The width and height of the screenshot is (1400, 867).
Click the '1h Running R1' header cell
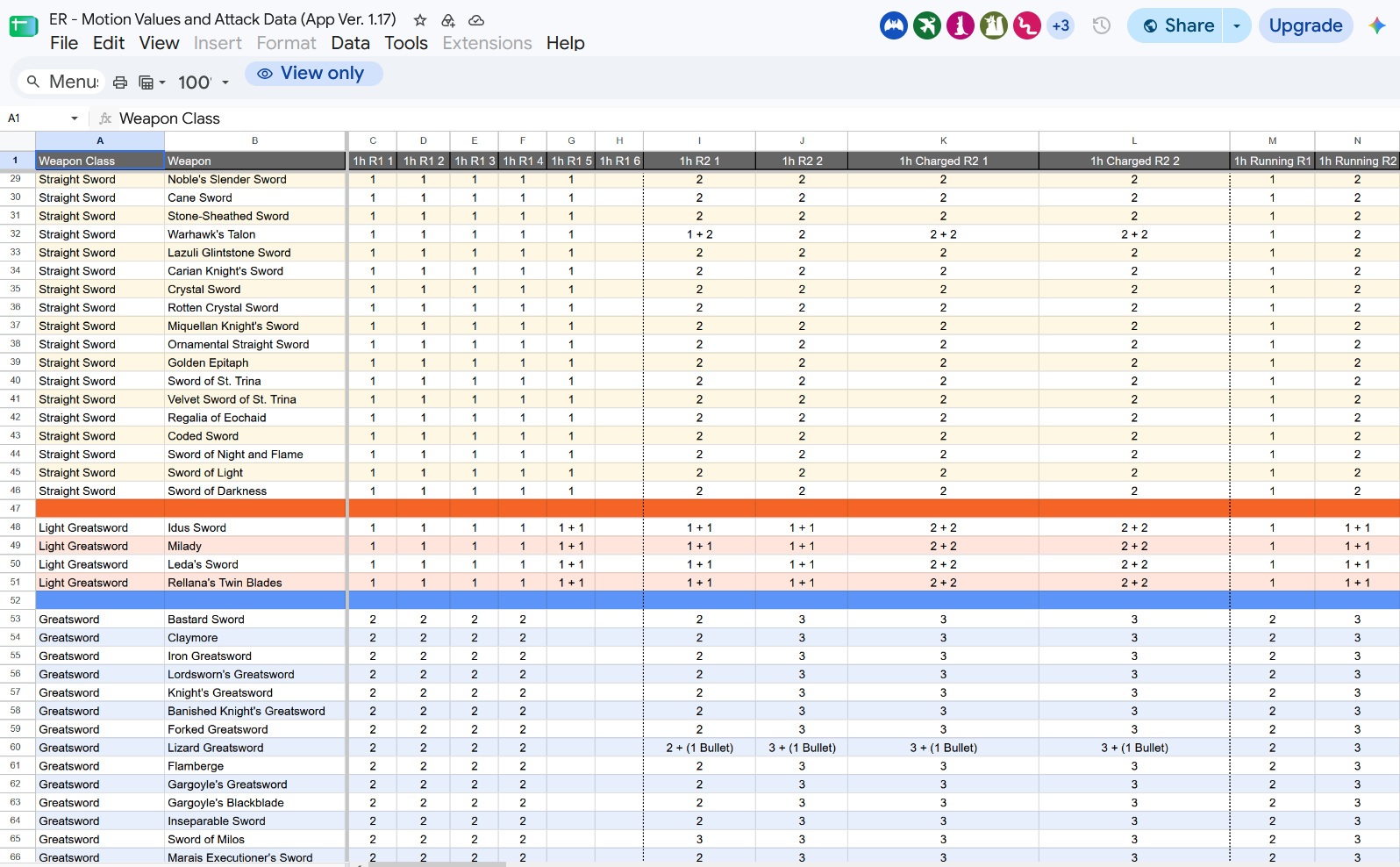tap(1272, 161)
